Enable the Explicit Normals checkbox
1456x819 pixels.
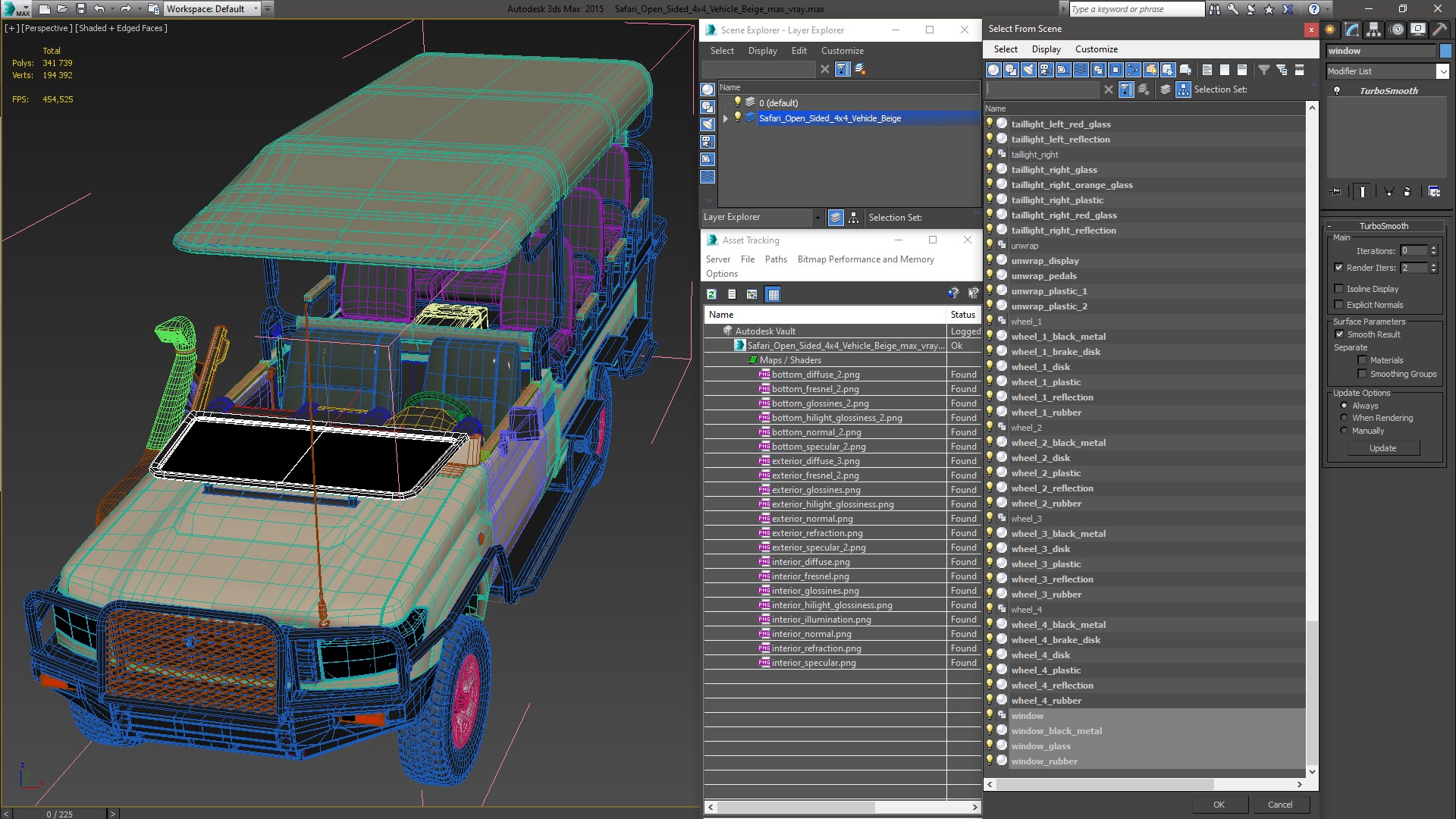click(1338, 305)
